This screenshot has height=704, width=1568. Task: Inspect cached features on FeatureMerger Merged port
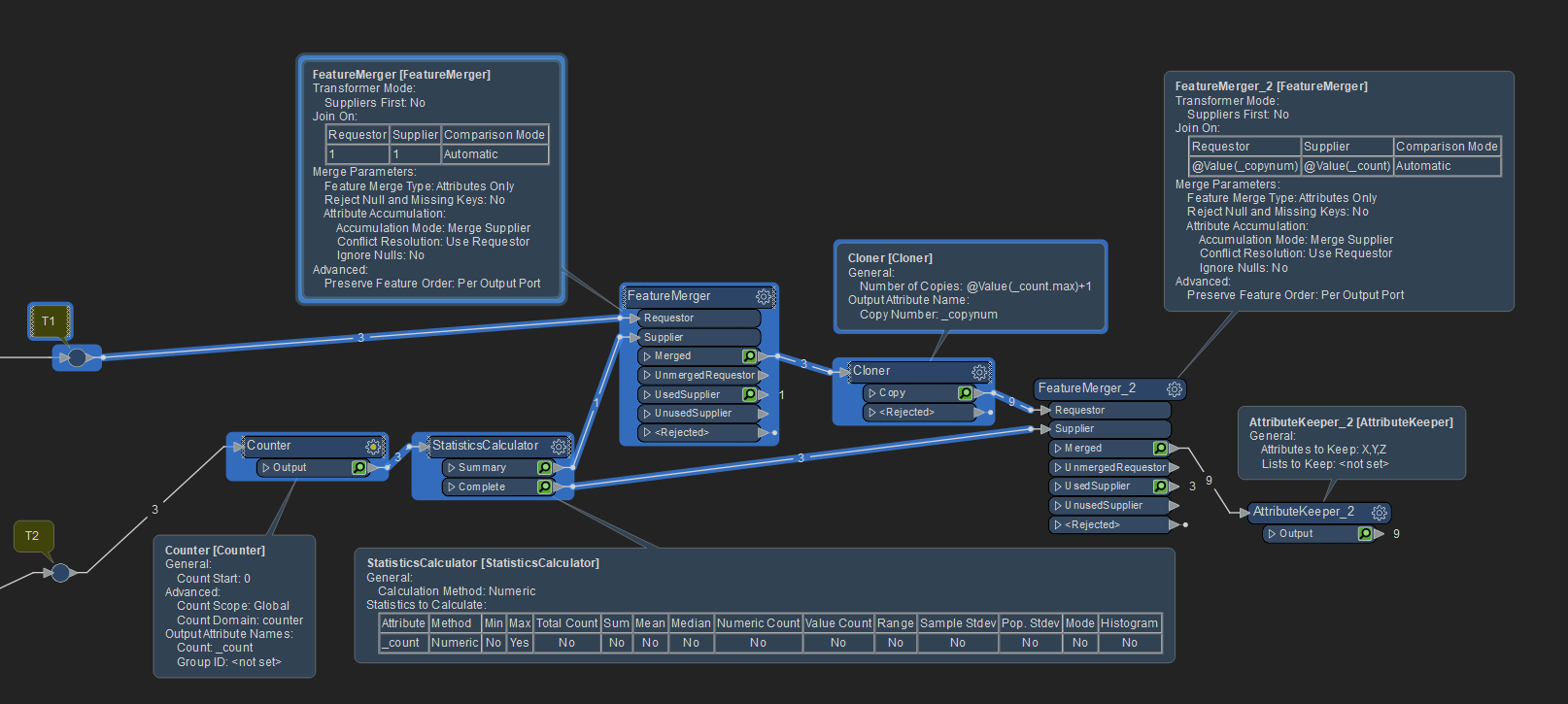[749, 356]
